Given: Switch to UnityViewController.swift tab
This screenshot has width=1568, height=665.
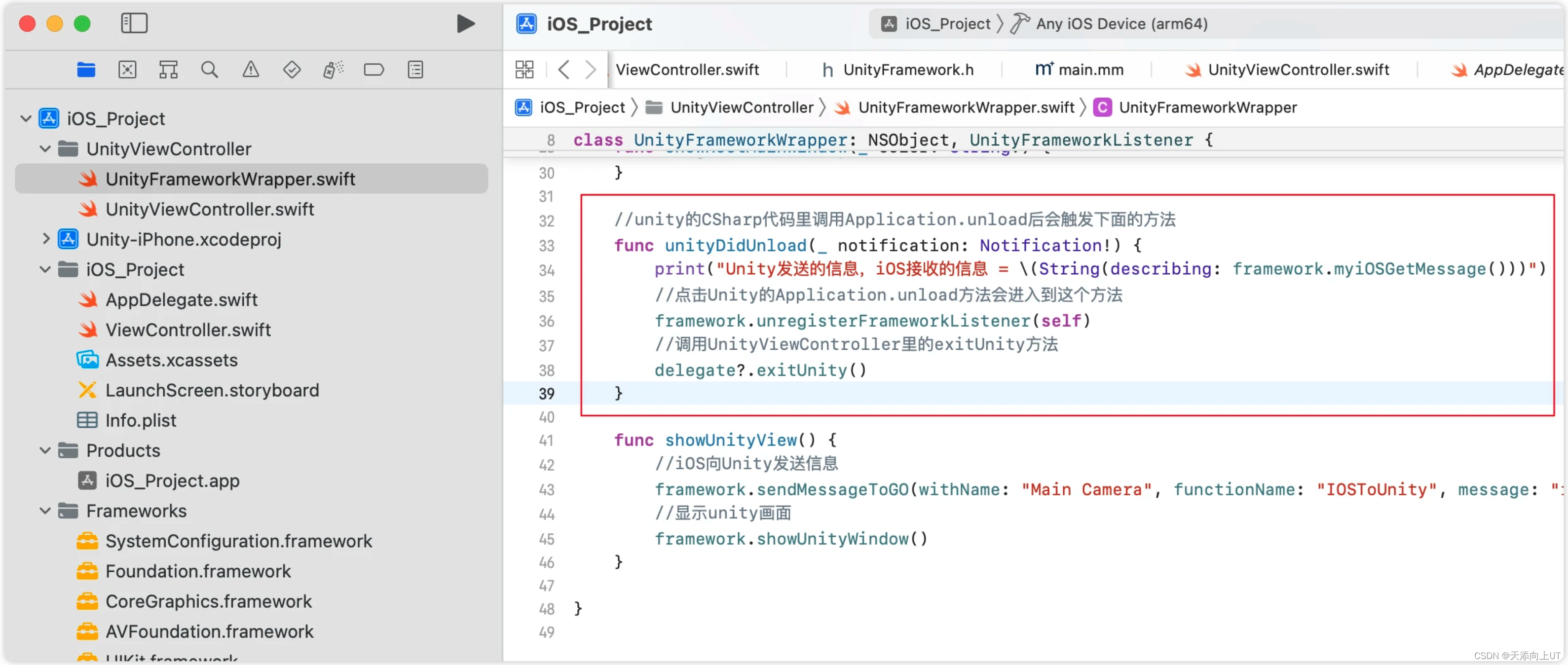Looking at the screenshot, I should [1287, 70].
